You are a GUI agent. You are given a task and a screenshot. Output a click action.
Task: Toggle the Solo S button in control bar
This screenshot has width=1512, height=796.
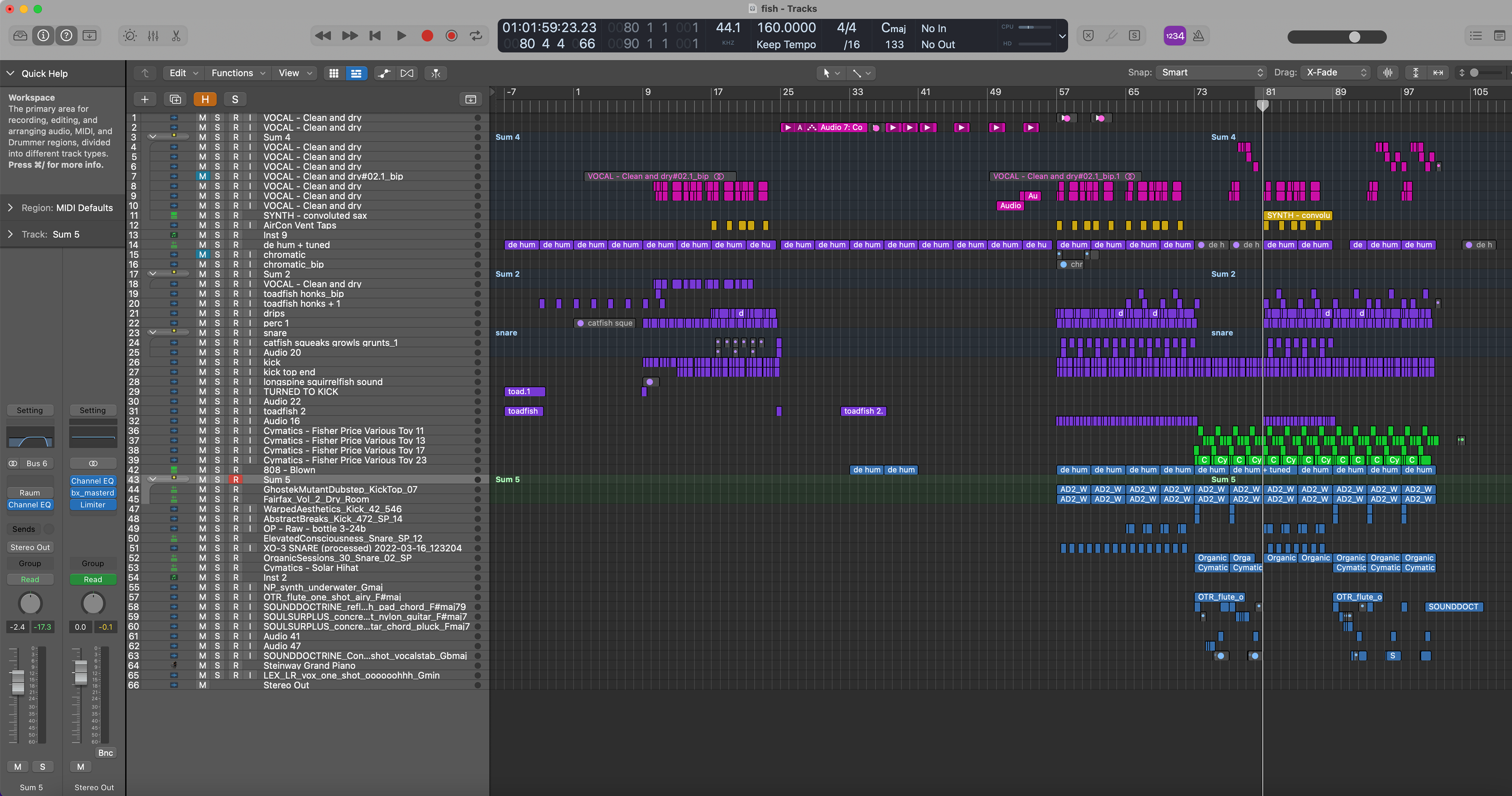[x=1134, y=36]
